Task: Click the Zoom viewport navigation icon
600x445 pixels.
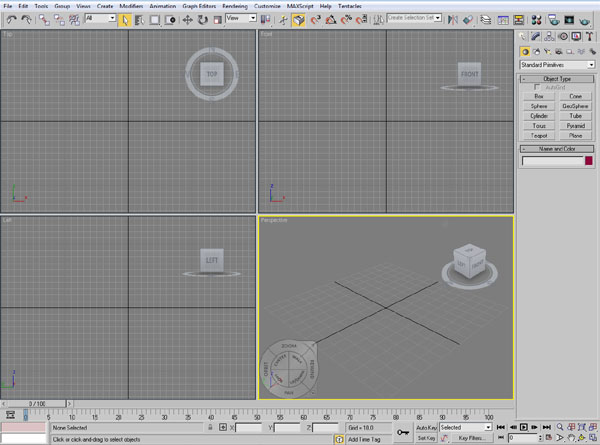Action: tap(560, 427)
